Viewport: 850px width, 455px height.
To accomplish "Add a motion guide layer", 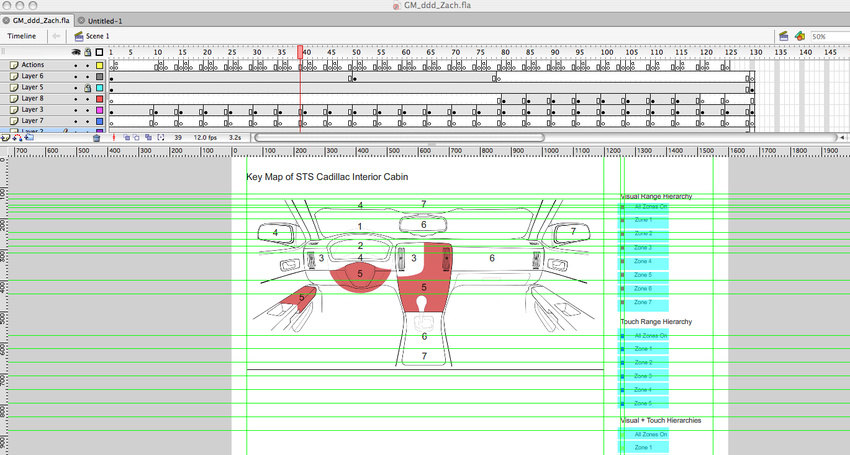I will (x=17, y=138).
